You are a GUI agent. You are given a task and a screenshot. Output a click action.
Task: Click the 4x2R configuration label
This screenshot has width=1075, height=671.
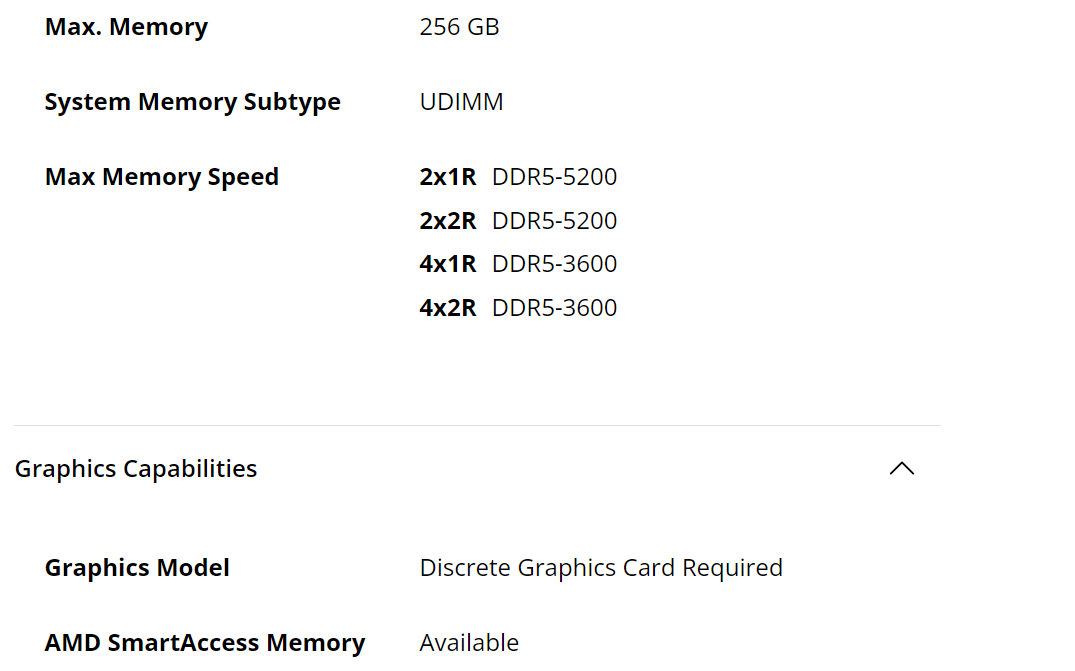(448, 308)
